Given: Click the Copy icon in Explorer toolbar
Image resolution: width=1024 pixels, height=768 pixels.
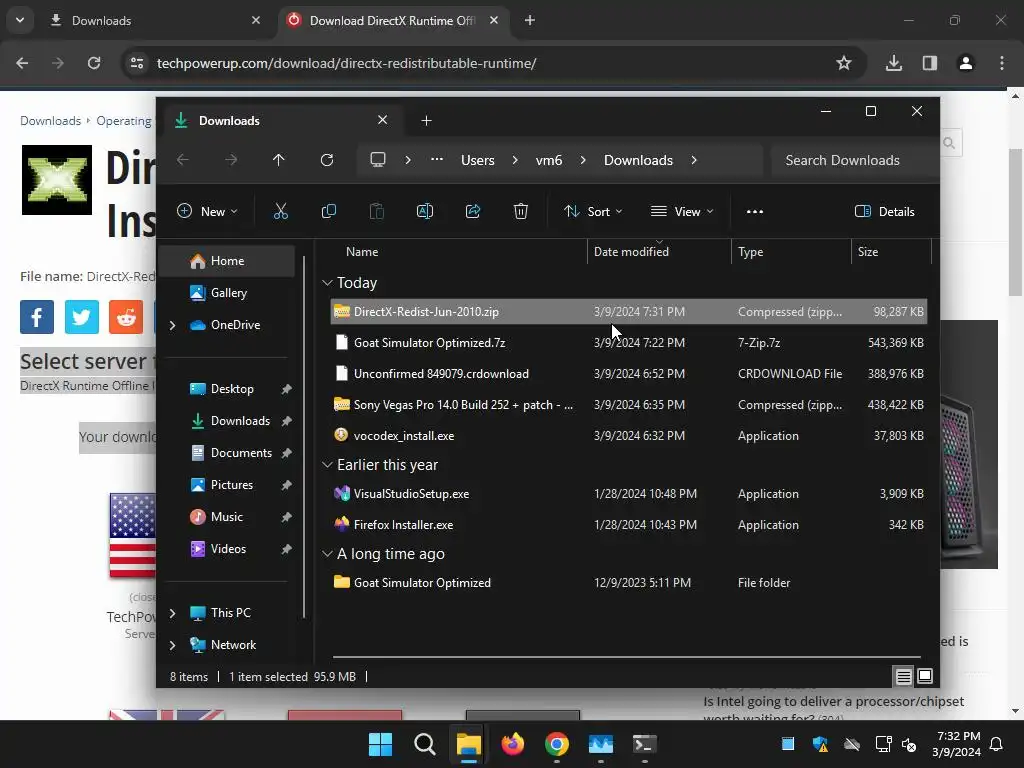Looking at the screenshot, I should pyautogui.click(x=328, y=211).
